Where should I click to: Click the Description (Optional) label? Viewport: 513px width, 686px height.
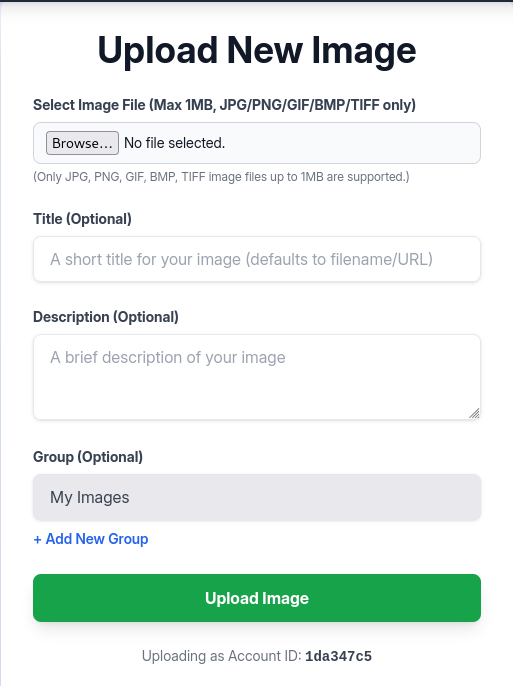pyautogui.click(x=106, y=317)
